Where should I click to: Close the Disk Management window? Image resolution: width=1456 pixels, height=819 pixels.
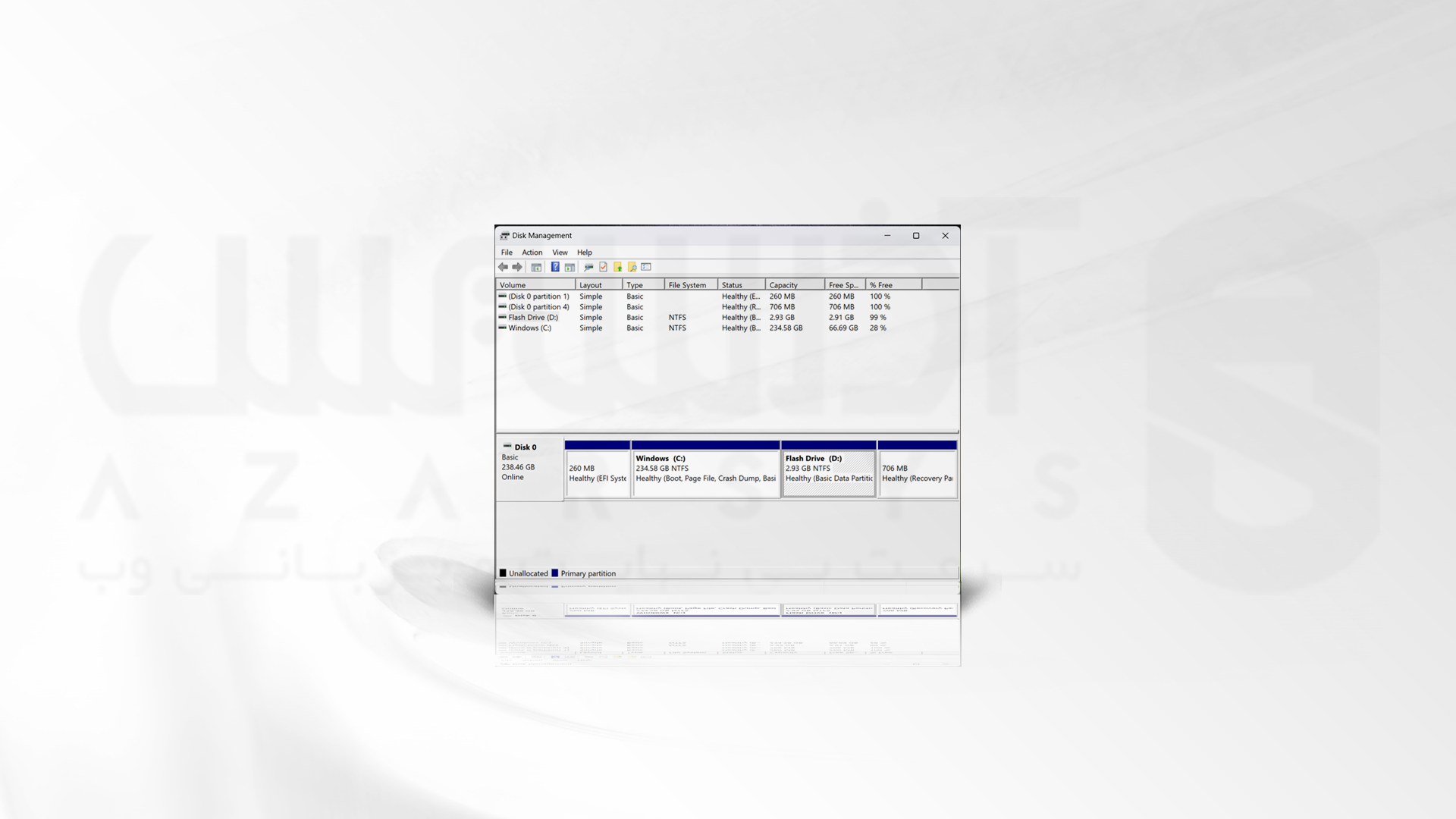point(945,236)
